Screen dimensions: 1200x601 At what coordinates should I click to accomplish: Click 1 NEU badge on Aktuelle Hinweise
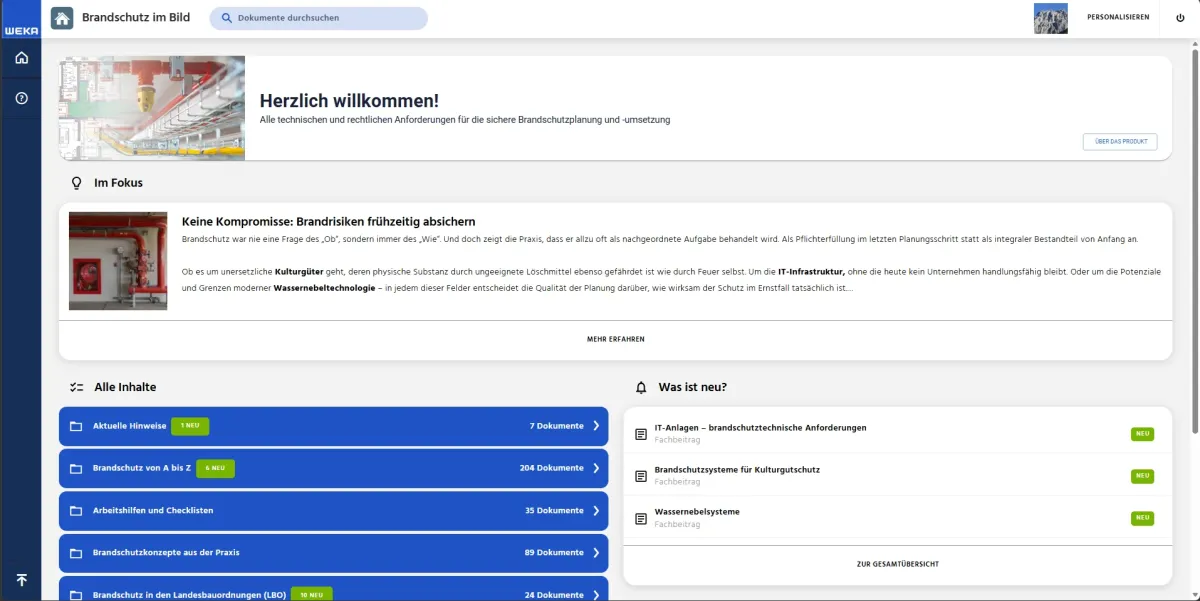click(190, 426)
